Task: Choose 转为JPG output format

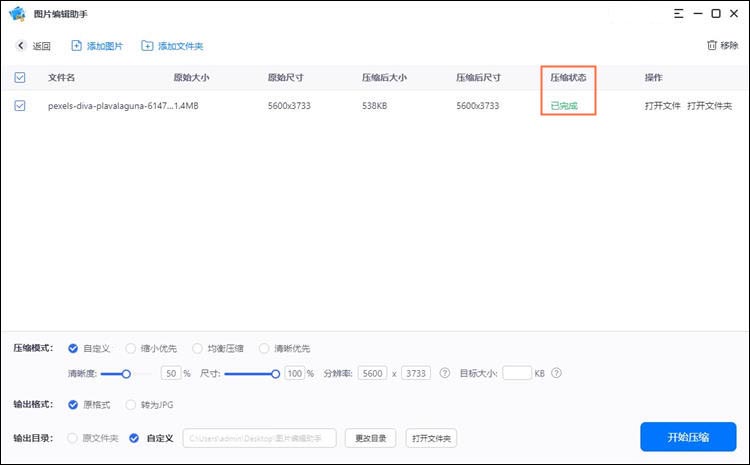Action: [131, 405]
